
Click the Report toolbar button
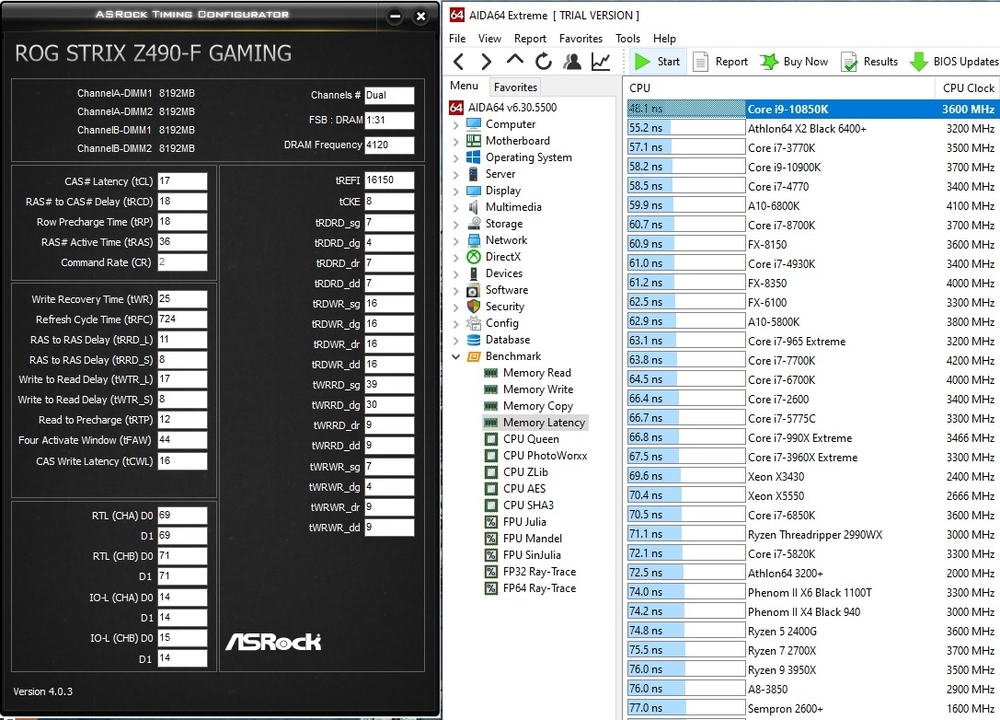[720, 61]
